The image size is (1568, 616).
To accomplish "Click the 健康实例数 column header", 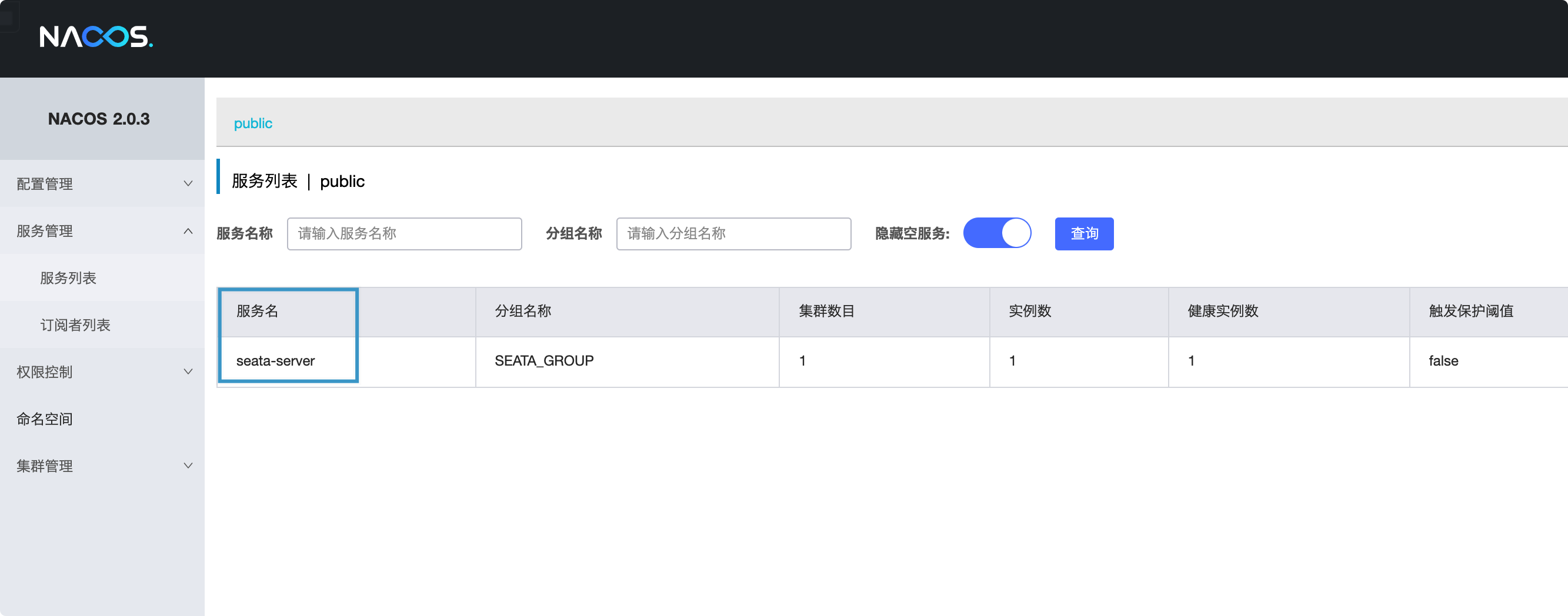I will [1222, 312].
